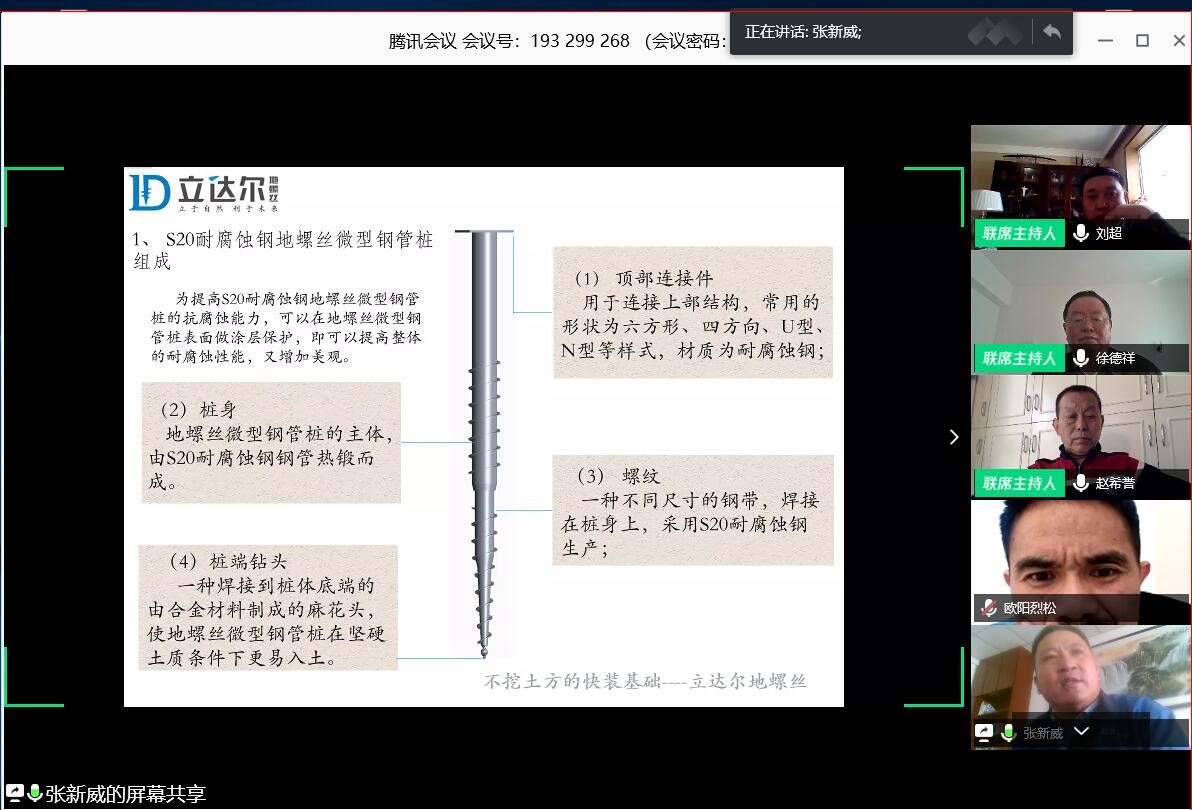The height and width of the screenshot is (810, 1192).
Task: Expand dropdown chevron next to 张新威's name
Action: pyautogui.click(x=1081, y=732)
